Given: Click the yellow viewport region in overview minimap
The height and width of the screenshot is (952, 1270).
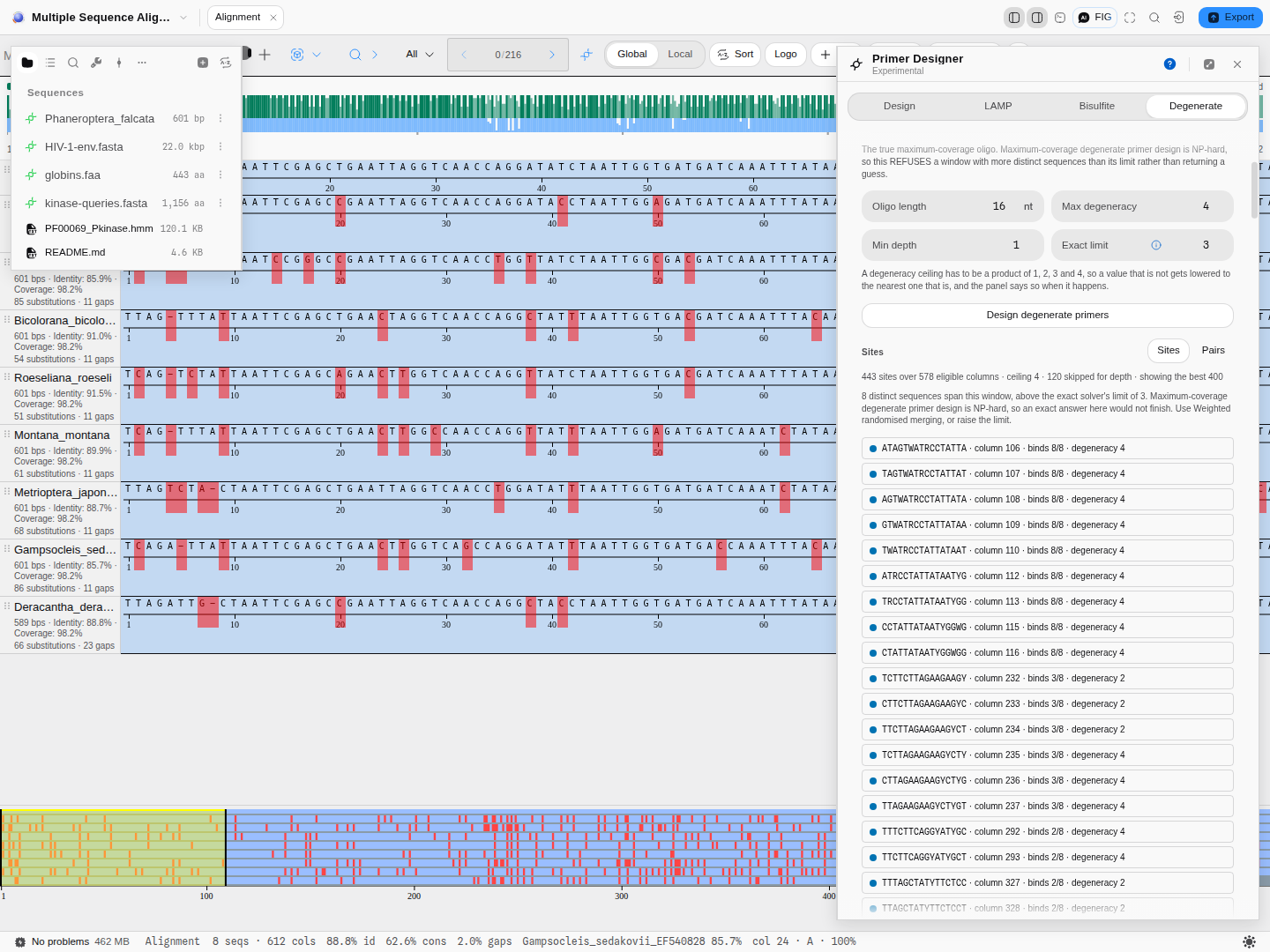Looking at the screenshot, I should point(113,848).
